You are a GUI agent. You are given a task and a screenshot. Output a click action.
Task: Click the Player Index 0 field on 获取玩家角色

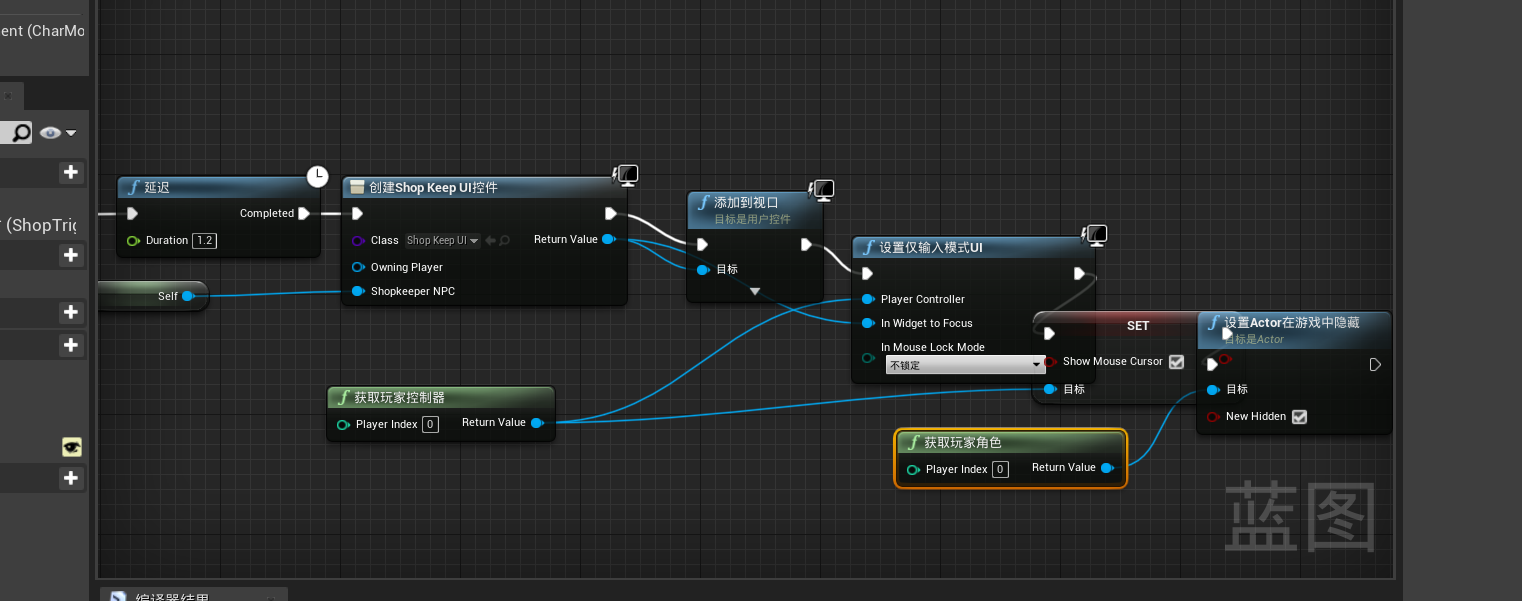click(x=999, y=469)
